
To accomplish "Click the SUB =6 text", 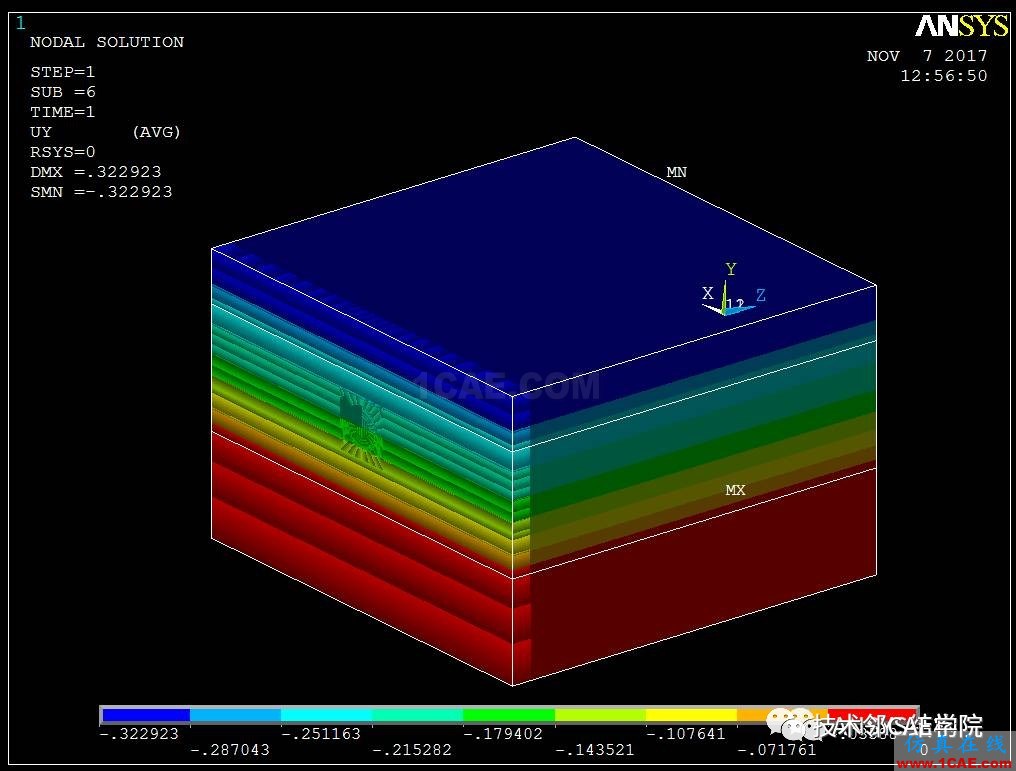I will click(x=63, y=92).
